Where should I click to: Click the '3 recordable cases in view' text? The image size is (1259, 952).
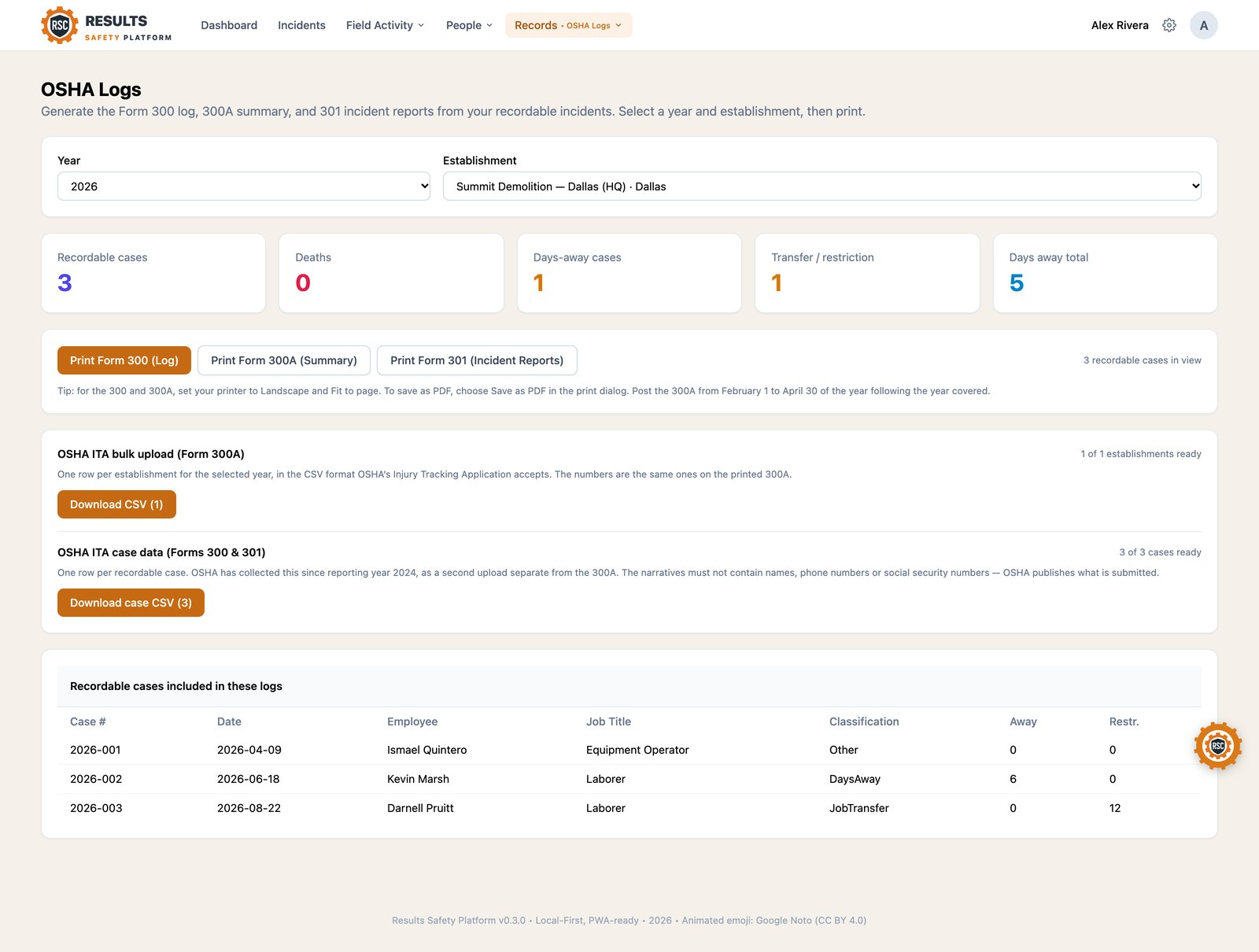click(x=1142, y=360)
